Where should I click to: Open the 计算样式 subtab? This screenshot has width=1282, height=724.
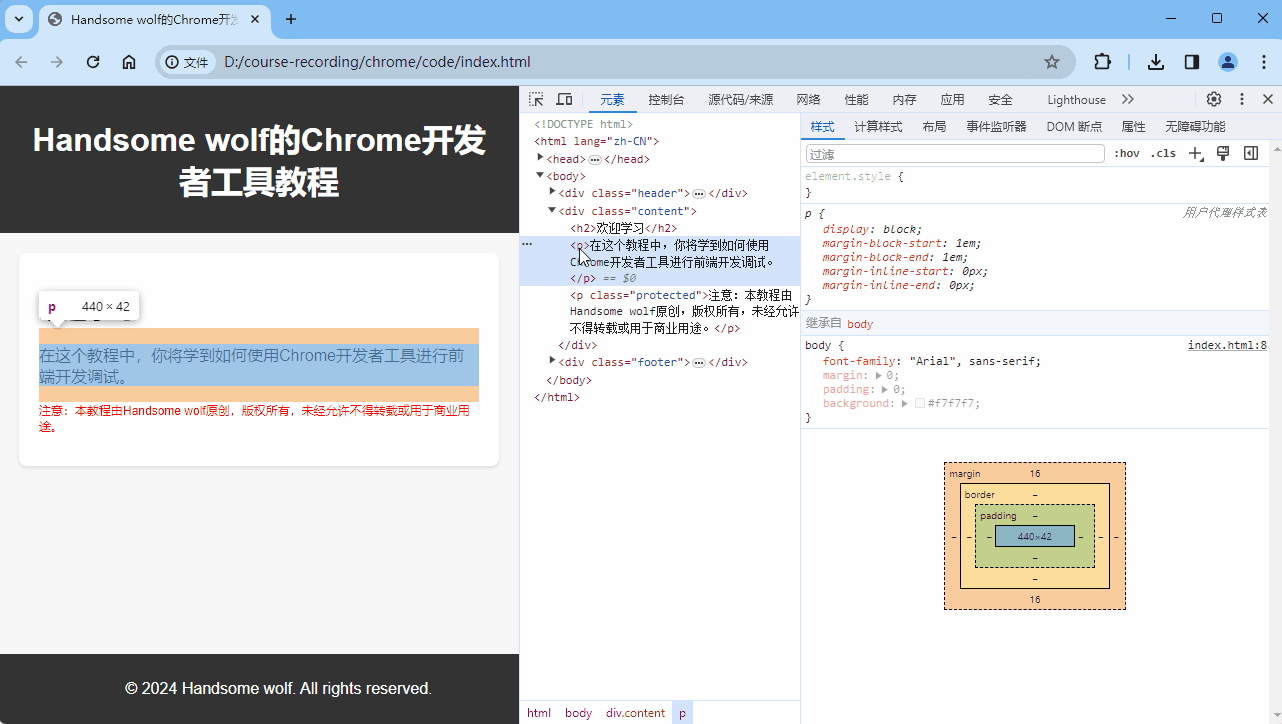tap(878, 127)
